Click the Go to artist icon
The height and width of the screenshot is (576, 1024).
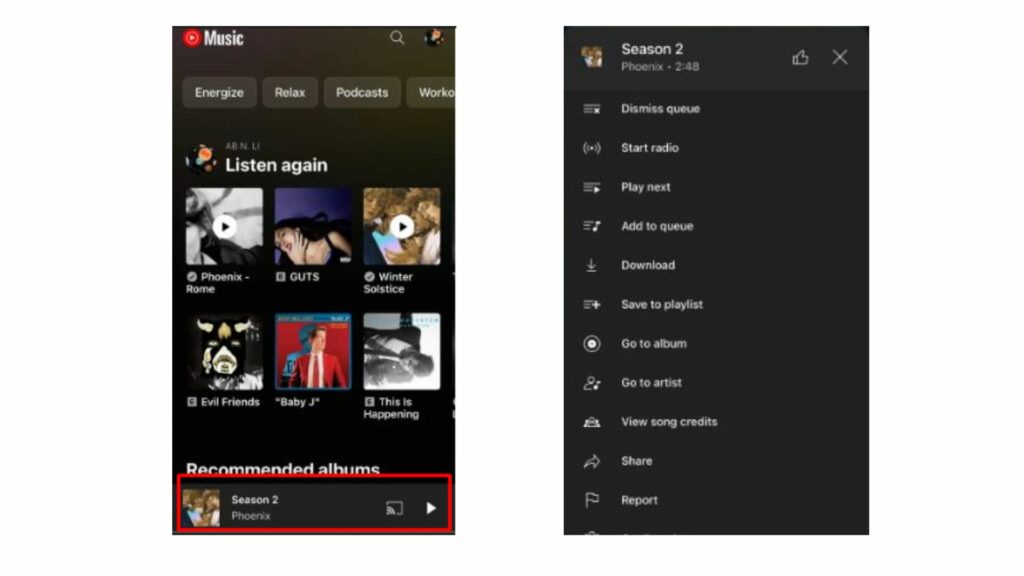(589, 383)
